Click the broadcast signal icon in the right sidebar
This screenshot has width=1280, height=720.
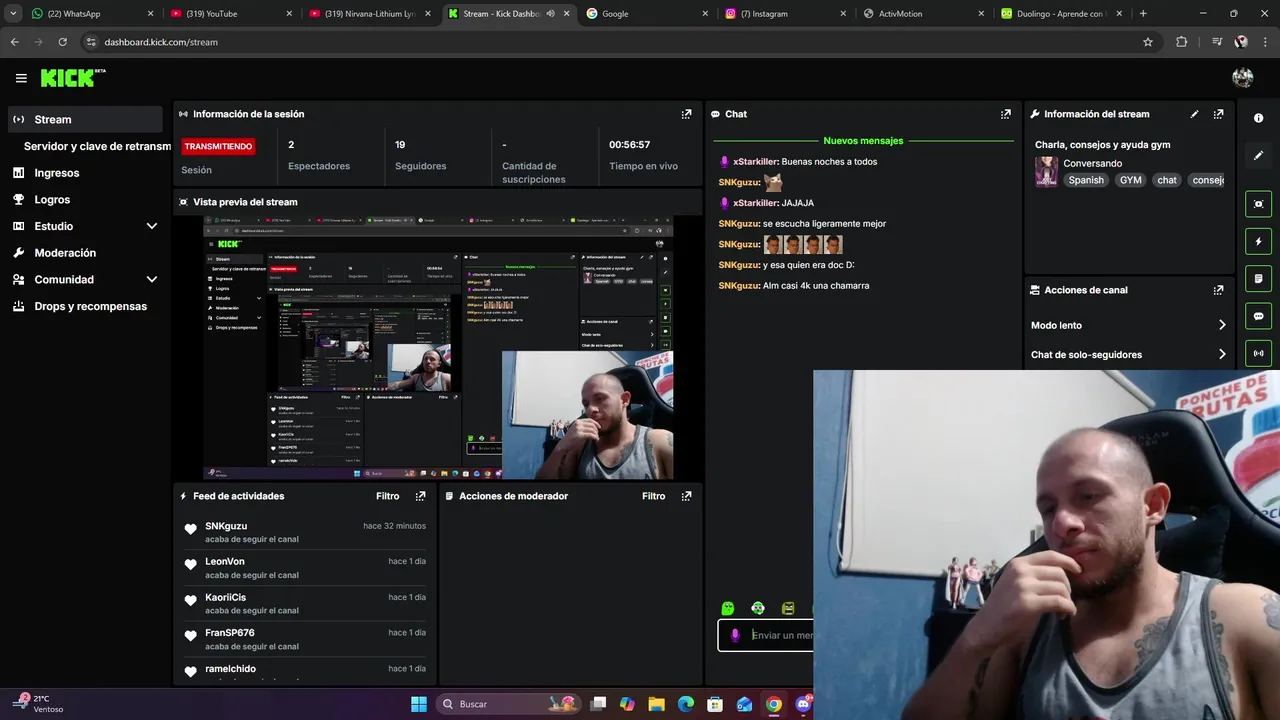(1258, 353)
